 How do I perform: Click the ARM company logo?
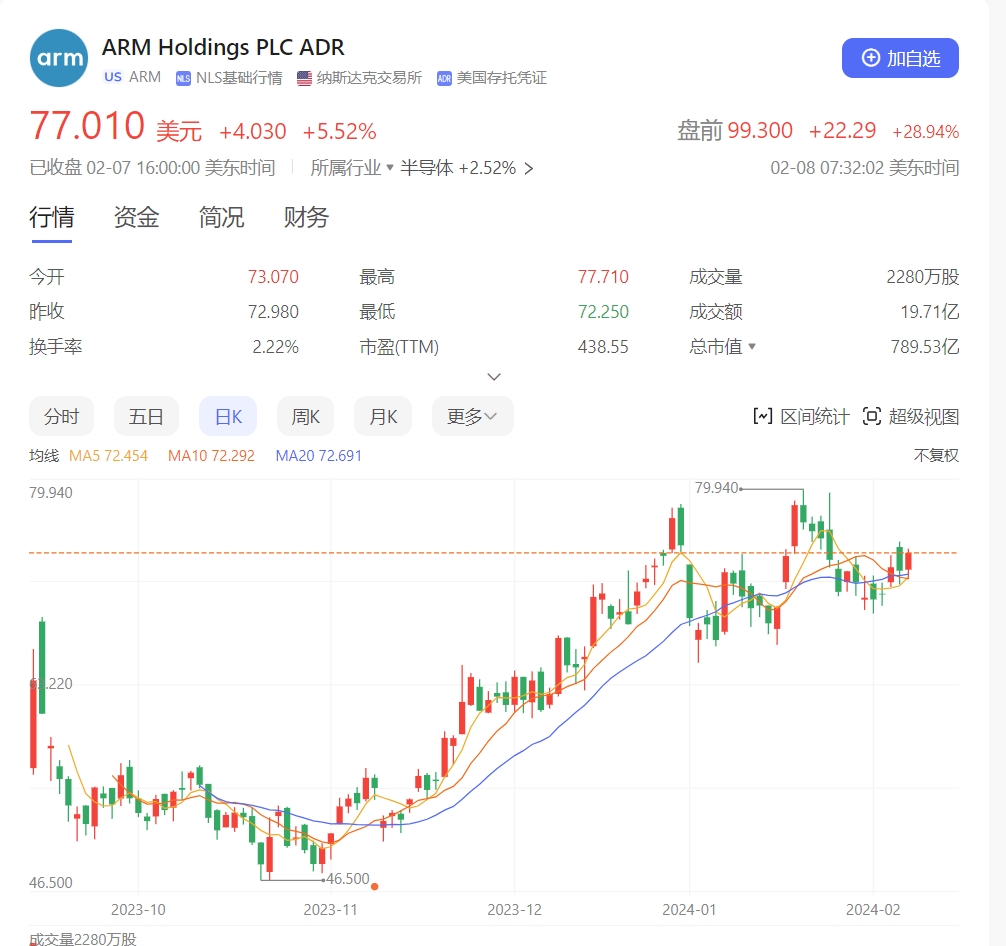pyautogui.click(x=59, y=58)
